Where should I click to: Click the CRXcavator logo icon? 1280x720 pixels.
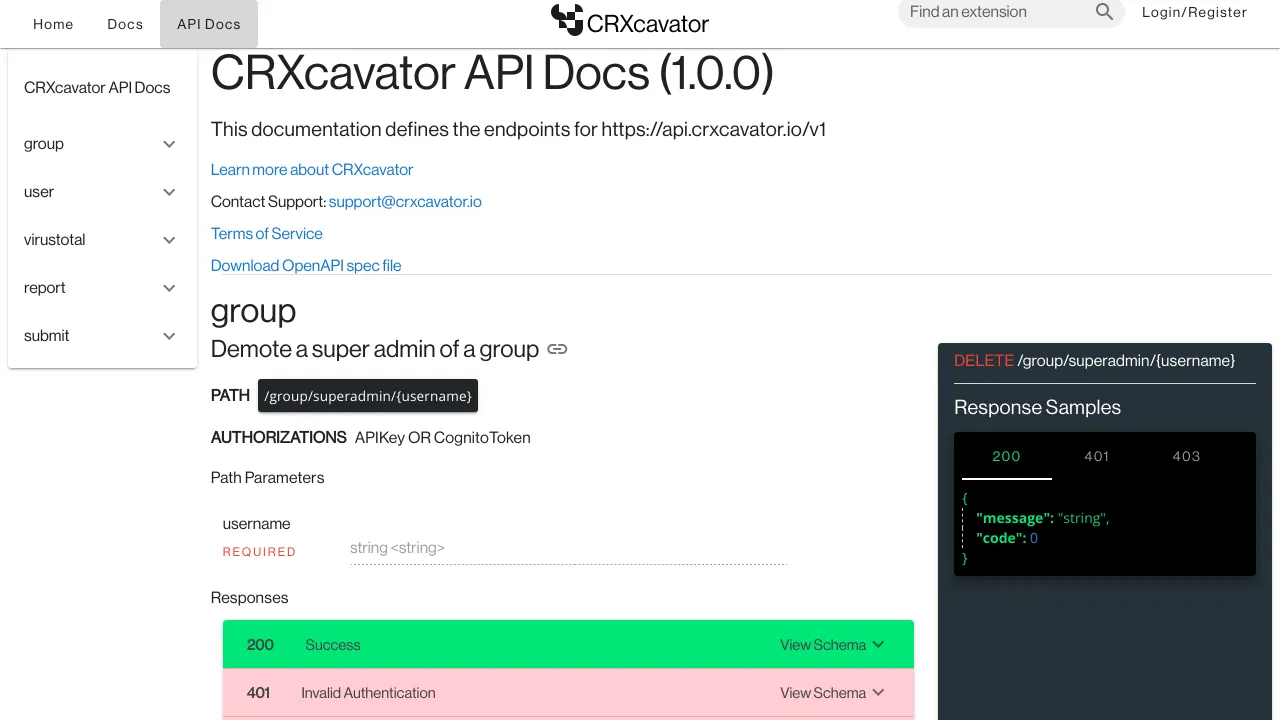coord(567,20)
